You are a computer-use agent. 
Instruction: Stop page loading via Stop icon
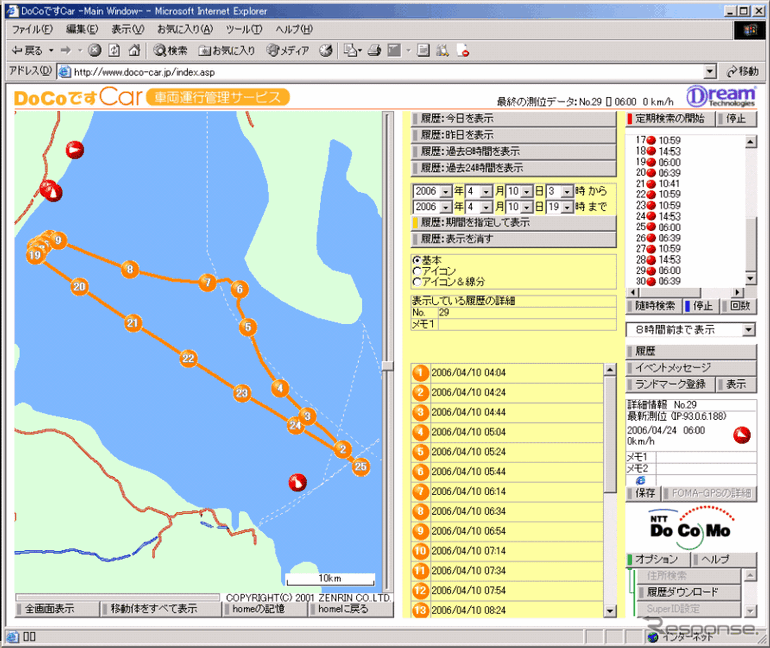(x=95, y=50)
